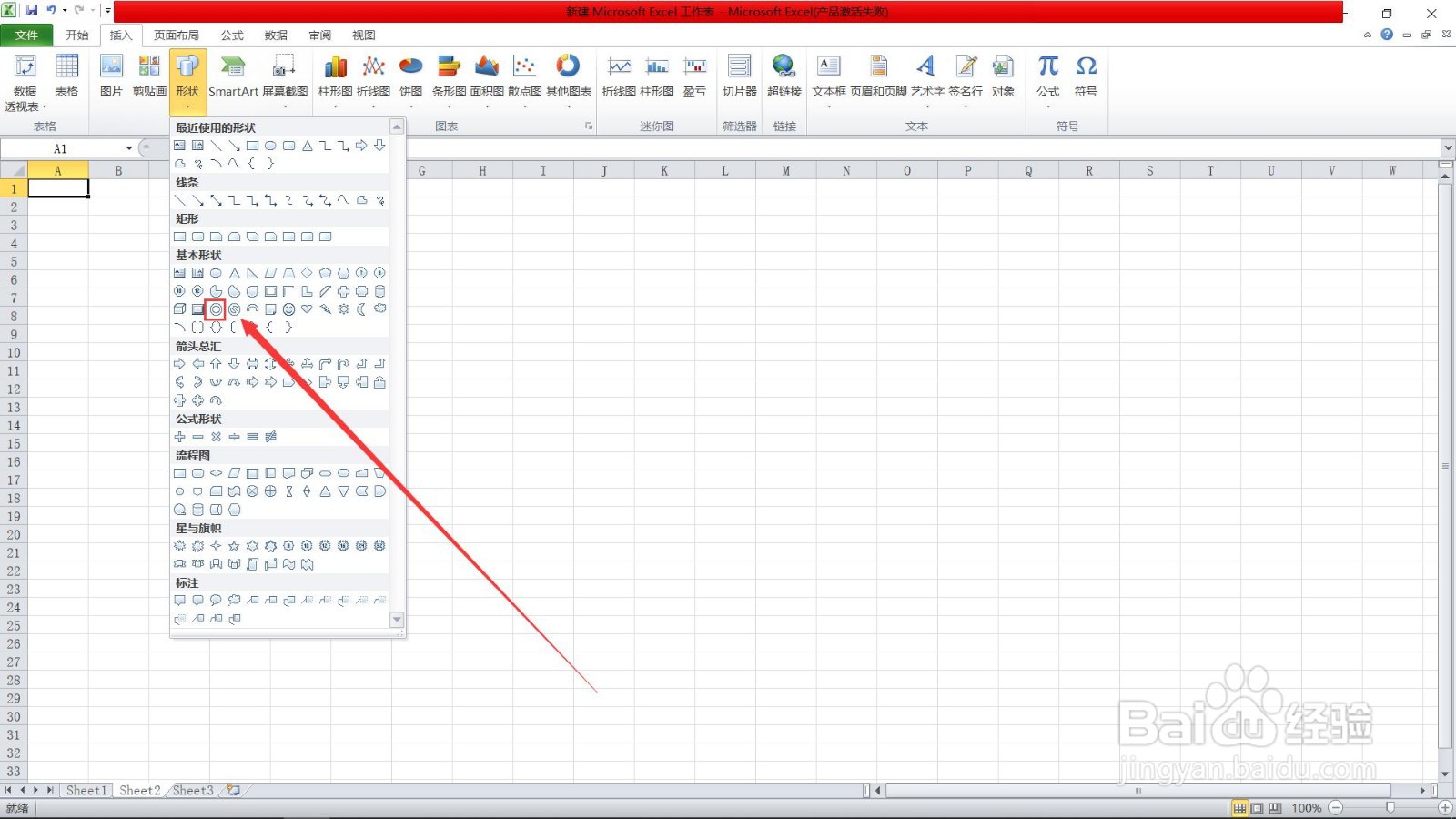The image size is (1456, 819).
Task: Insert the oval callout shape
Action: (x=216, y=601)
